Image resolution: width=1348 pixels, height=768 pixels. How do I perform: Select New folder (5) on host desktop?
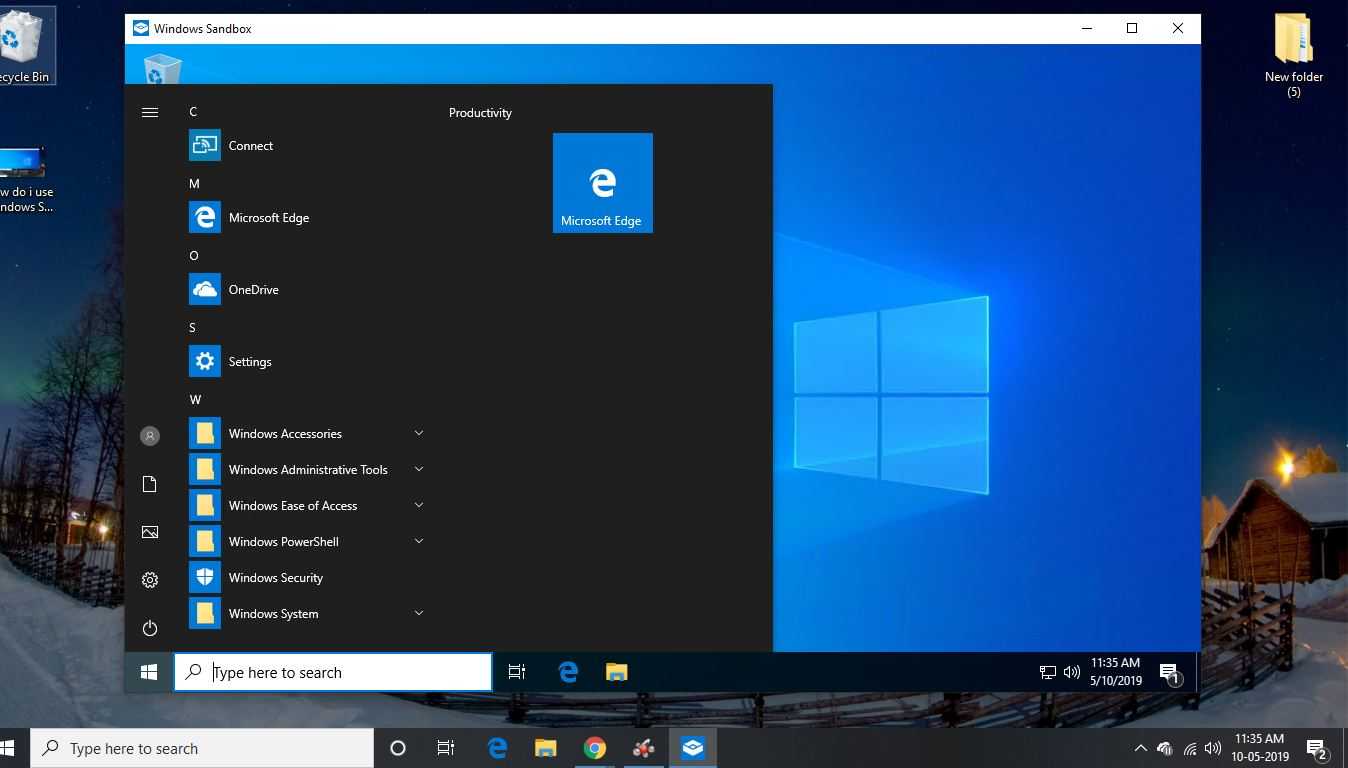1293,55
